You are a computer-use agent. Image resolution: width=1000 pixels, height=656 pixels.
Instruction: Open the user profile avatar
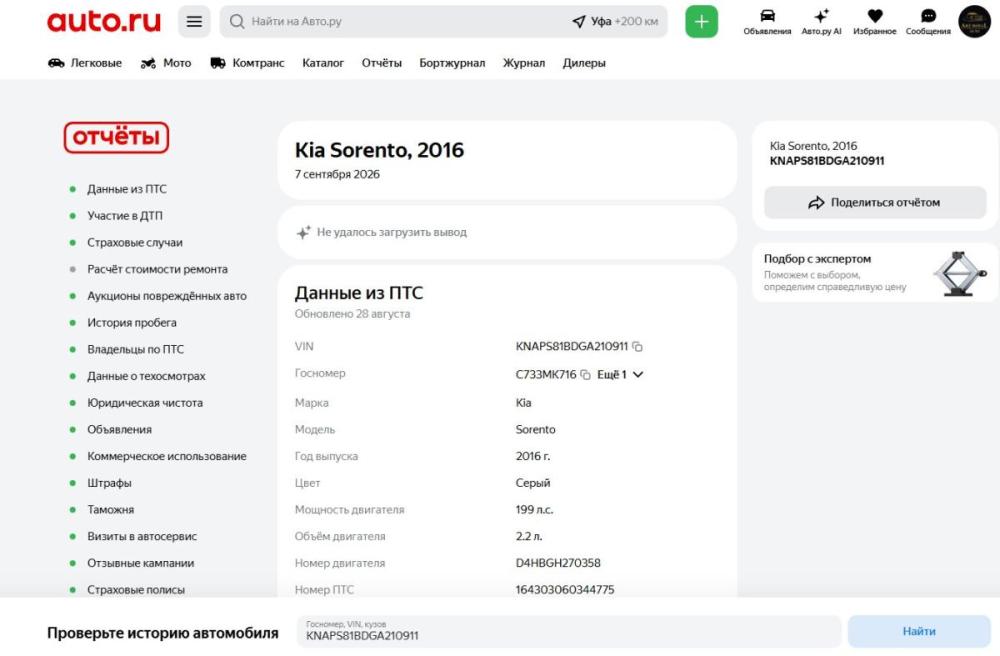(974, 22)
